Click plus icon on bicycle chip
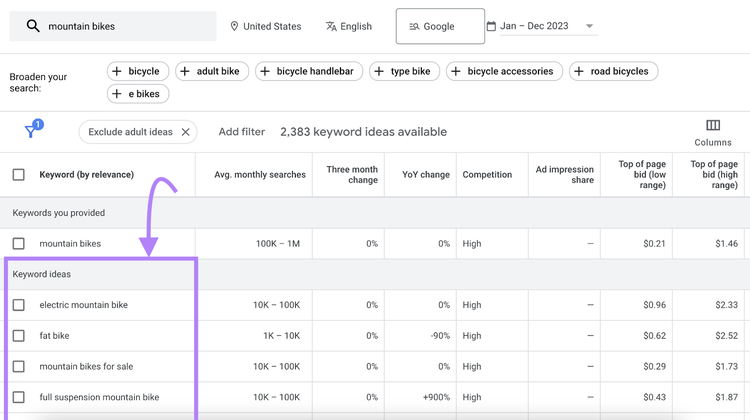 tap(117, 71)
